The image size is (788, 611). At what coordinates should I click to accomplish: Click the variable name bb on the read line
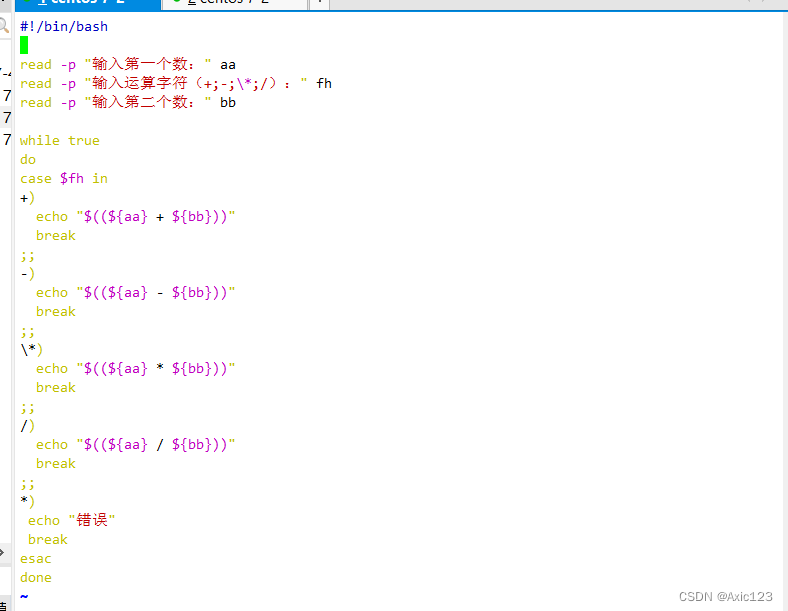(228, 103)
